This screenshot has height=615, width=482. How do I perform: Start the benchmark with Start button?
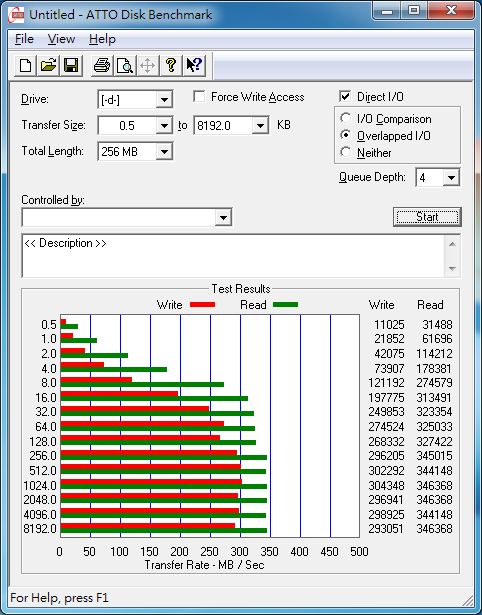(x=427, y=217)
